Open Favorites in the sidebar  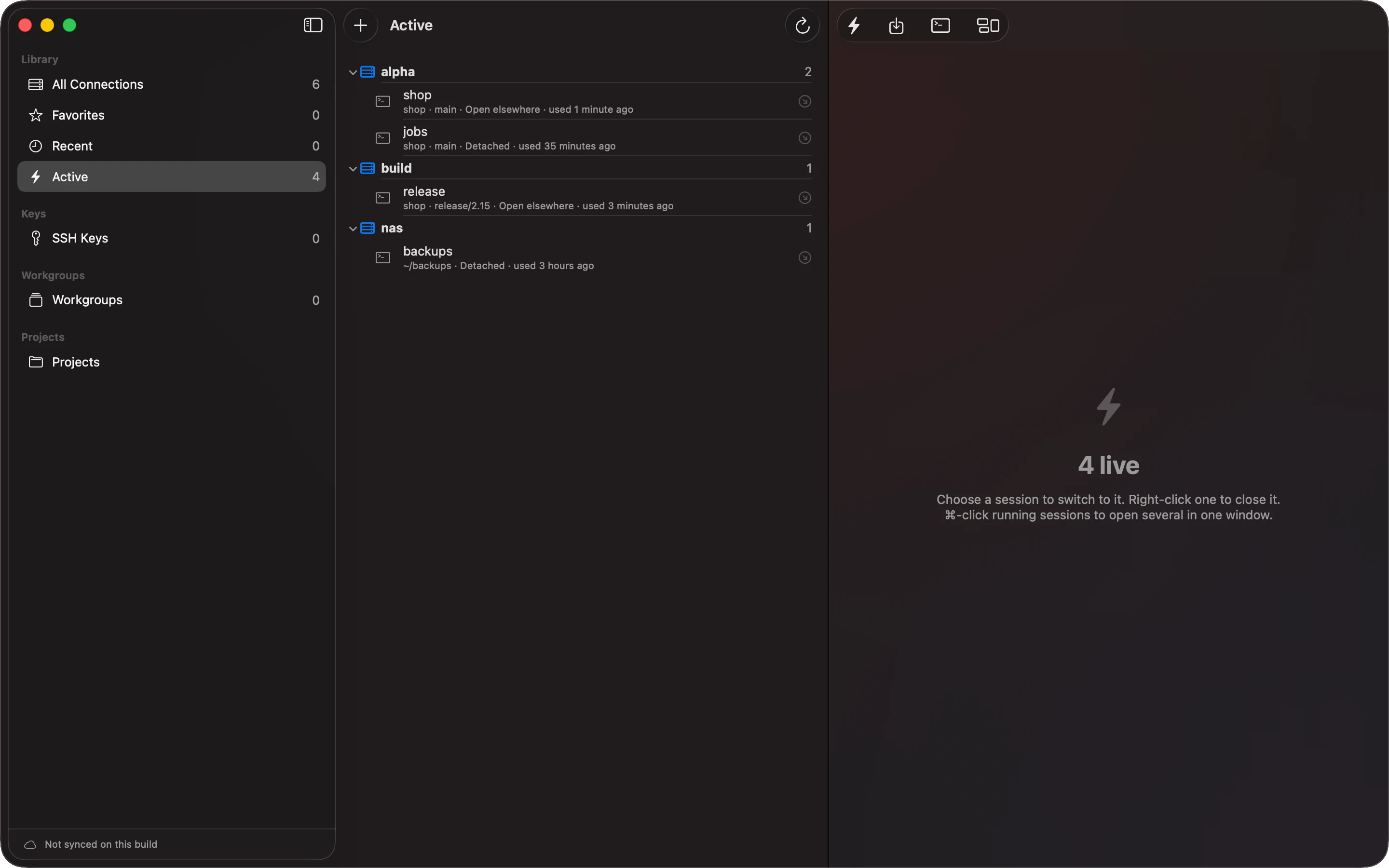click(x=172, y=115)
